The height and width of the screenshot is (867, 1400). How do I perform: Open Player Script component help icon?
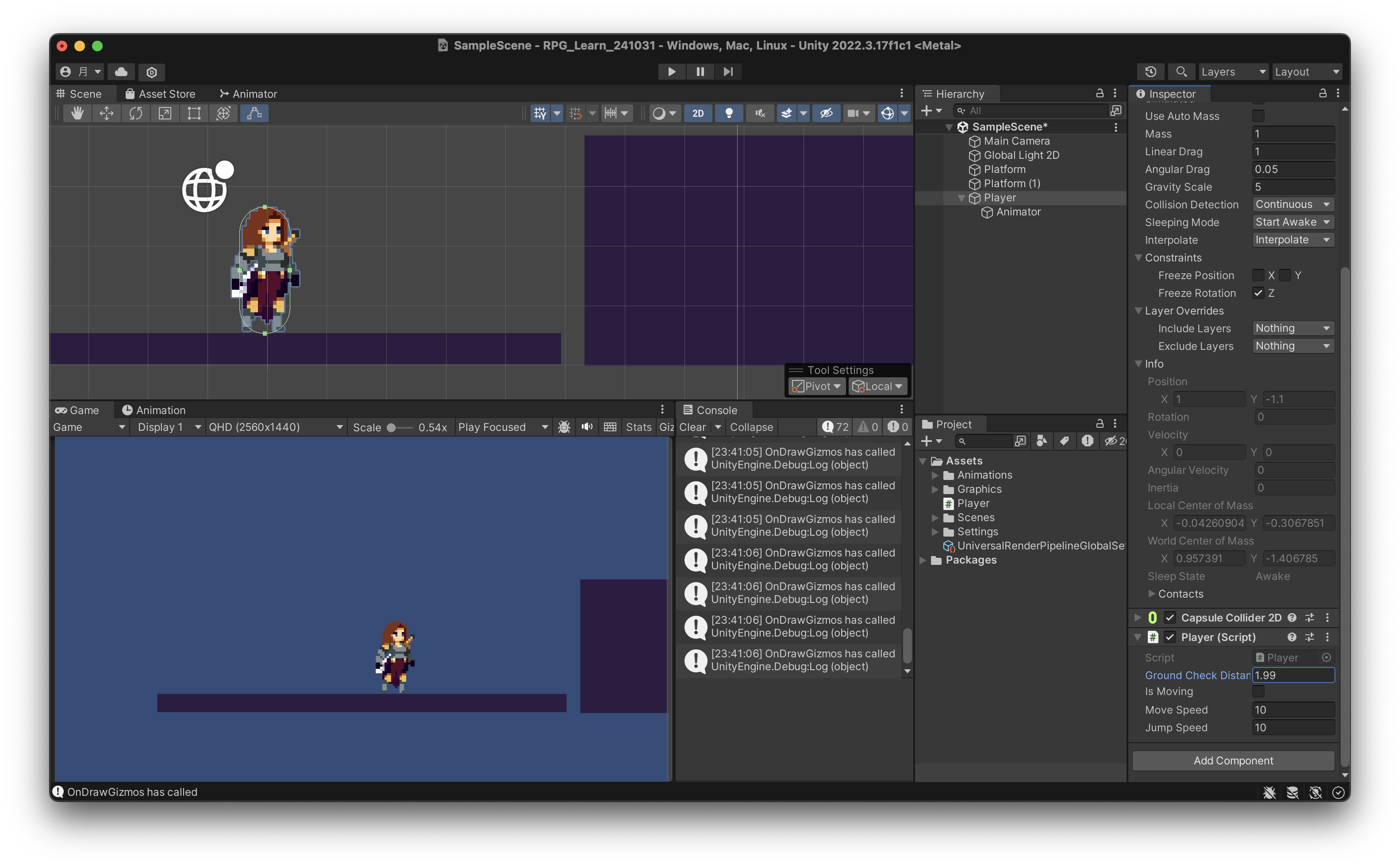click(x=1292, y=637)
